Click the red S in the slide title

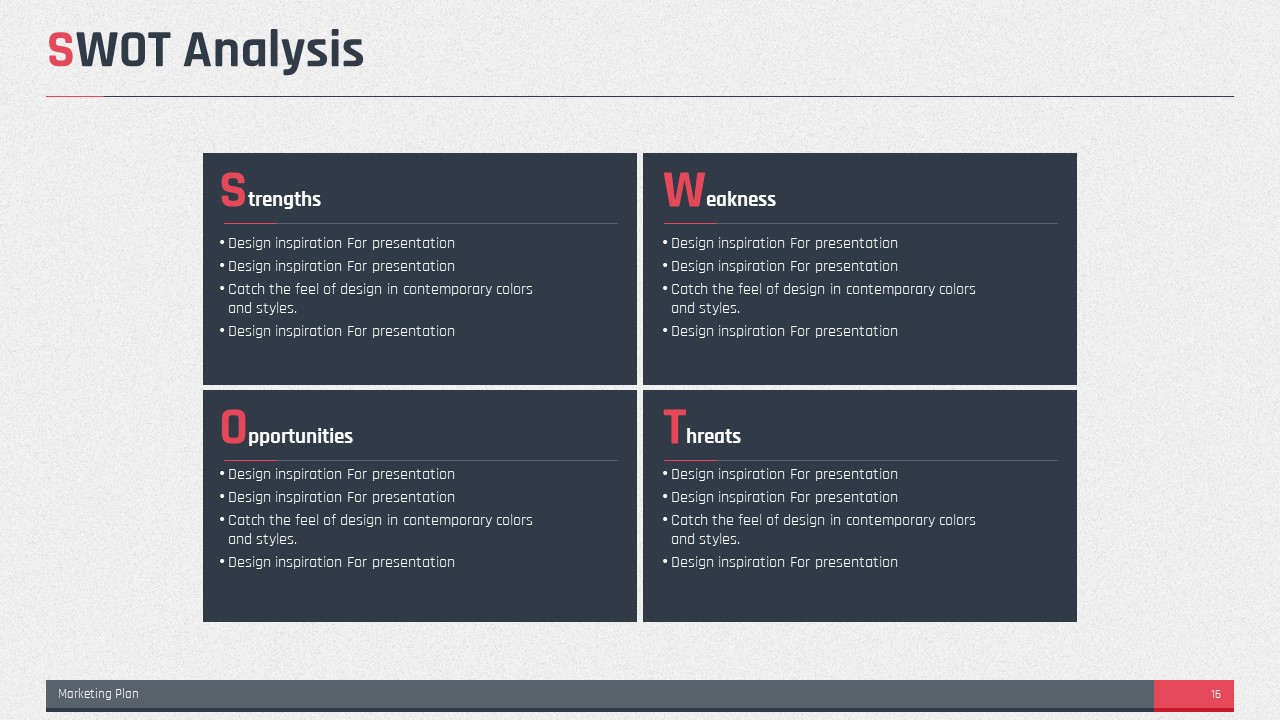click(x=60, y=50)
